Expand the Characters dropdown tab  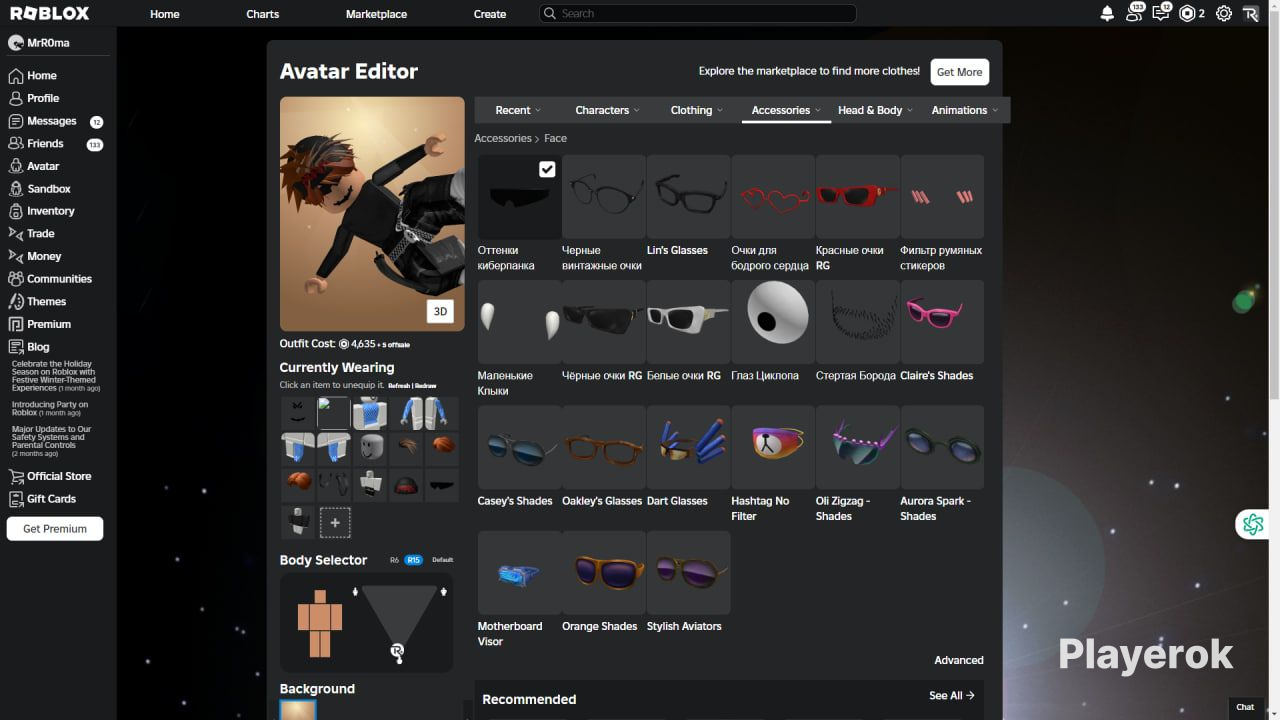click(608, 110)
